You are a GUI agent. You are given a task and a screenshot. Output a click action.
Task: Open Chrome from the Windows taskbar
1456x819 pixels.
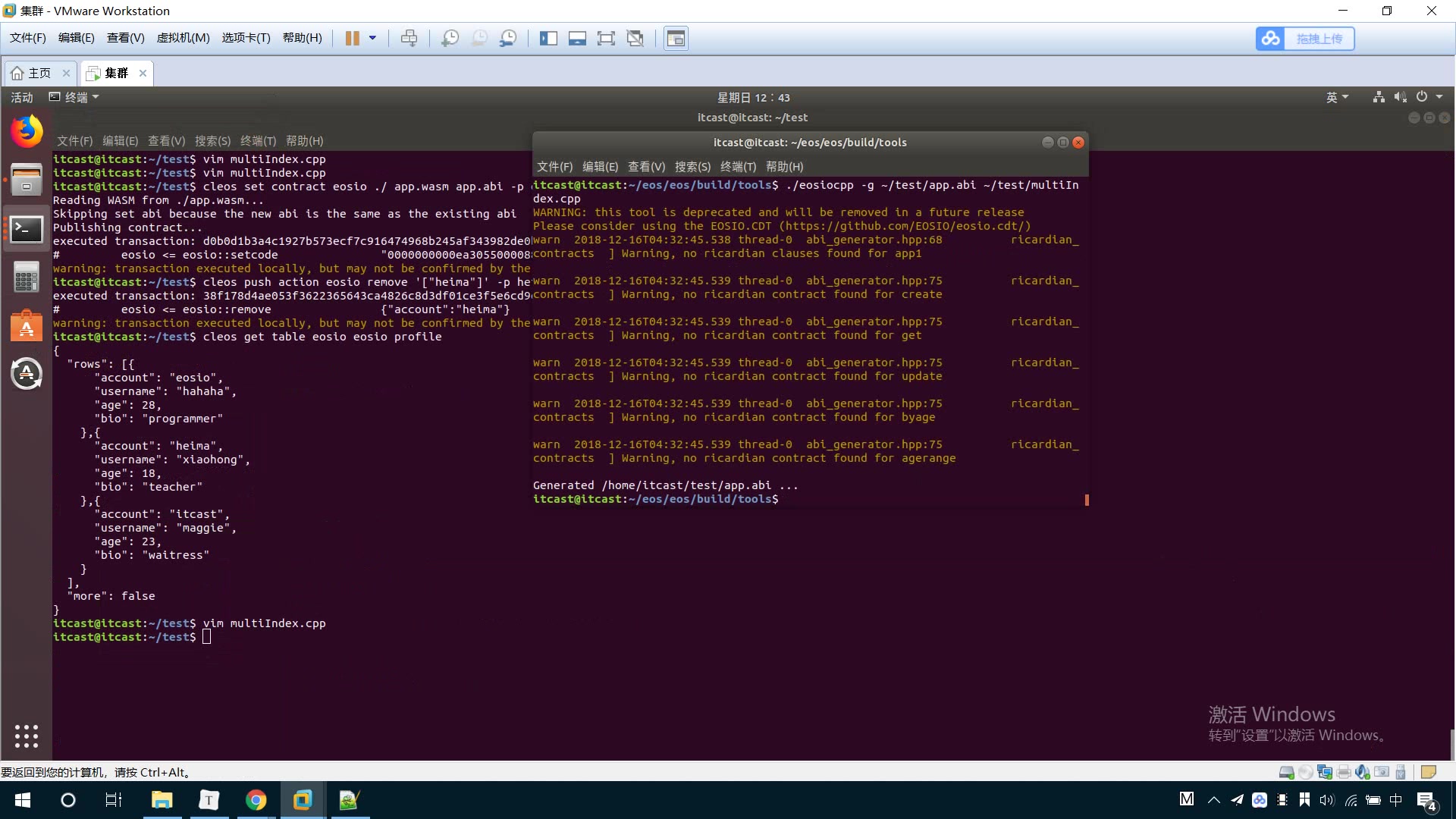256,800
